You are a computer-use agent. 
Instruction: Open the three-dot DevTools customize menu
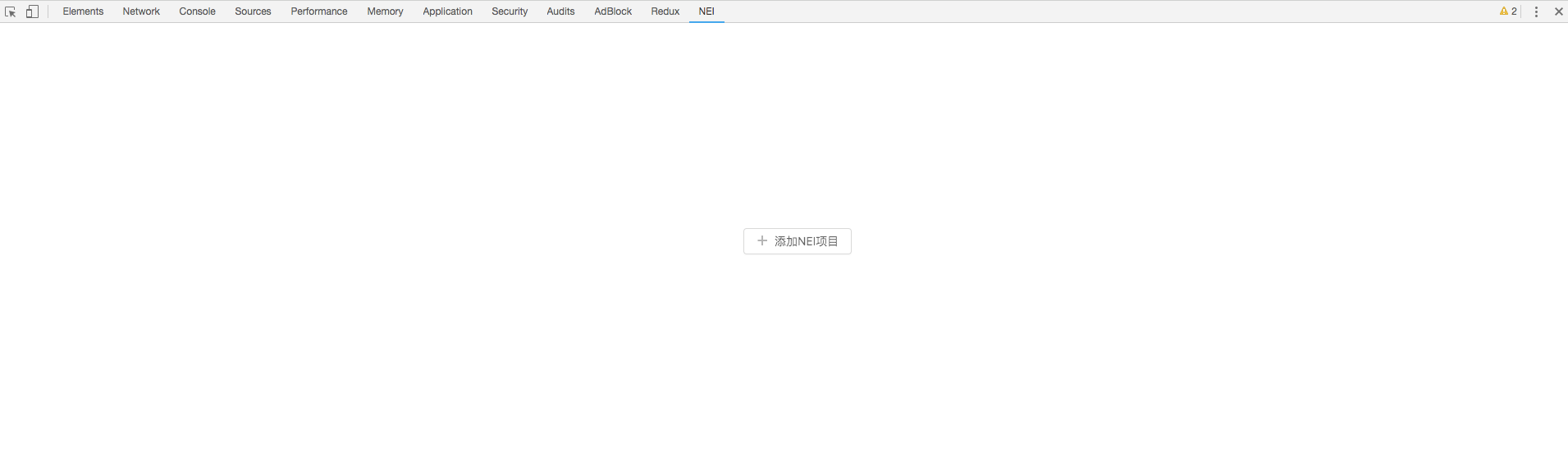click(1536, 11)
